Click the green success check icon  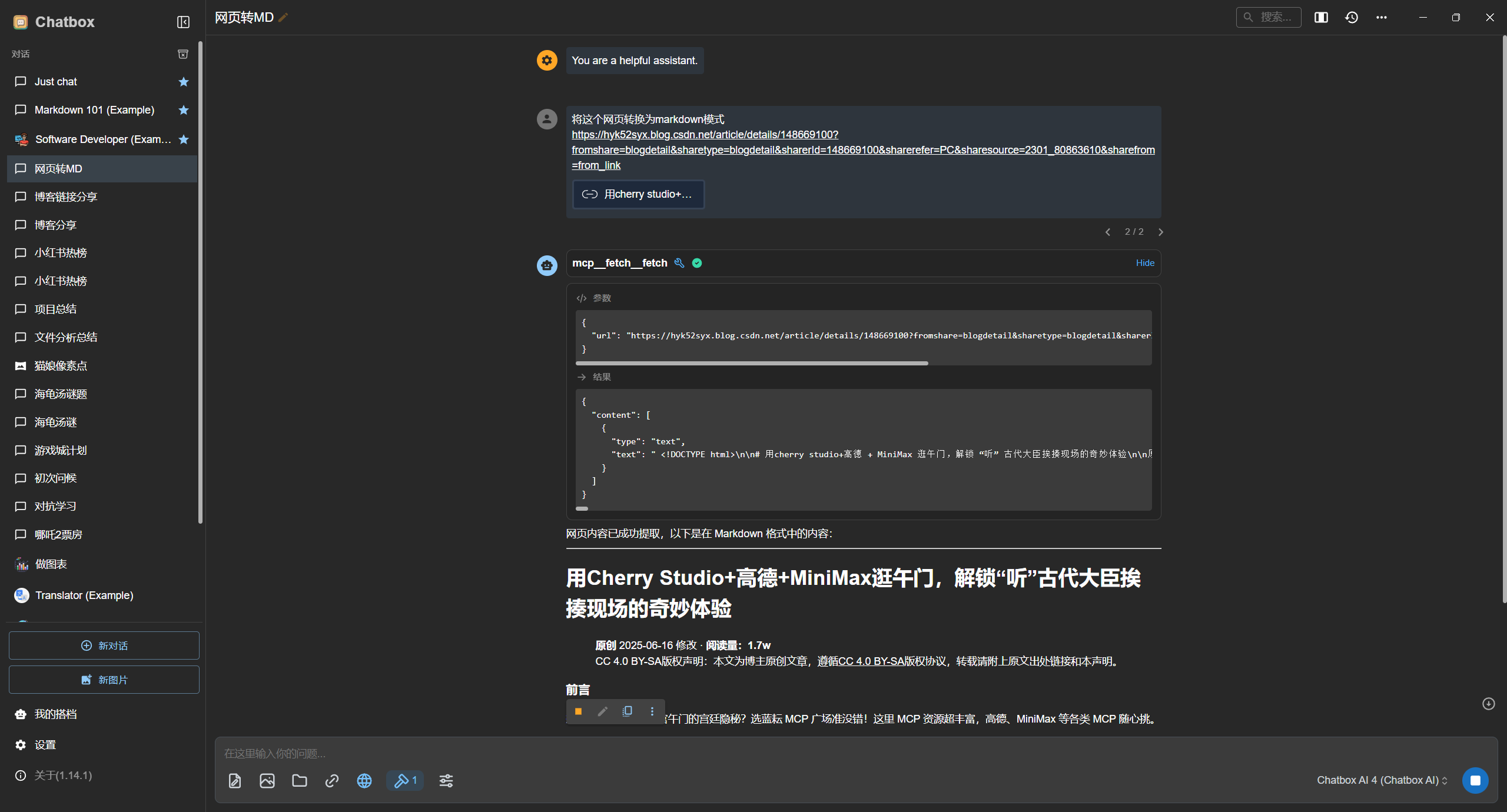click(697, 263)
